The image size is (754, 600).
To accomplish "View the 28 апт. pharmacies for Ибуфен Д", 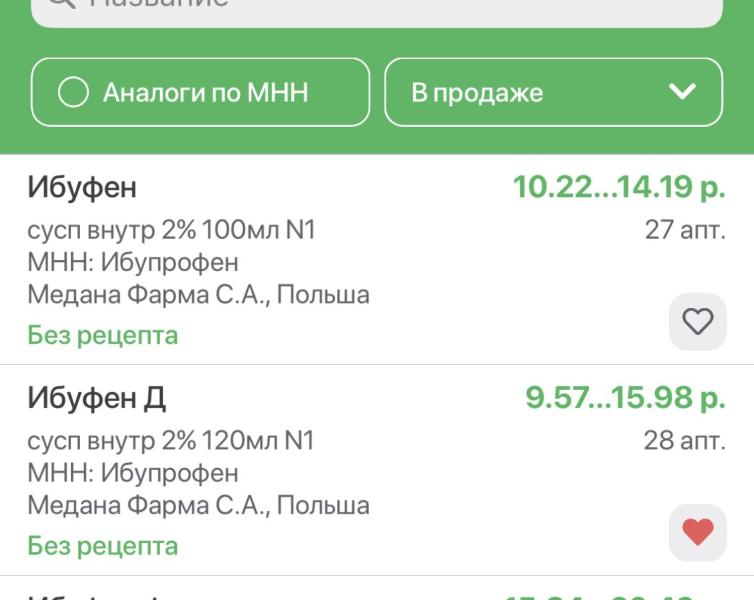I will (684, 440).
